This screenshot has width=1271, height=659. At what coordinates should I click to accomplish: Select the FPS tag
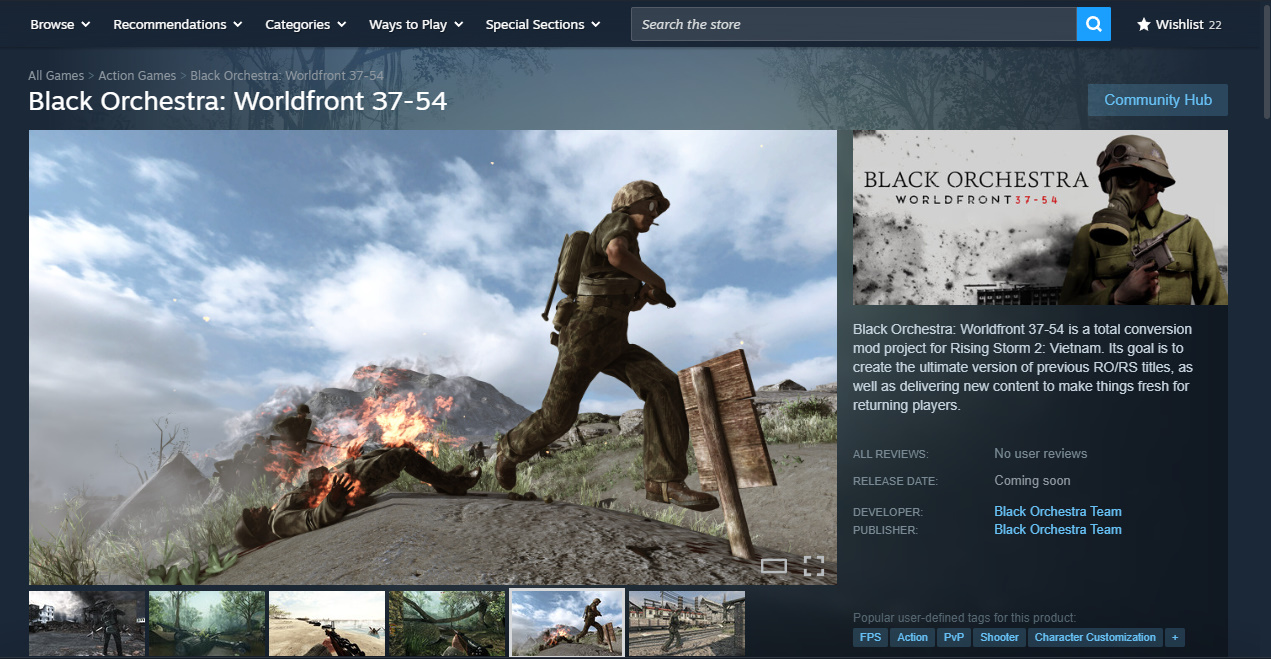(871, 637)
